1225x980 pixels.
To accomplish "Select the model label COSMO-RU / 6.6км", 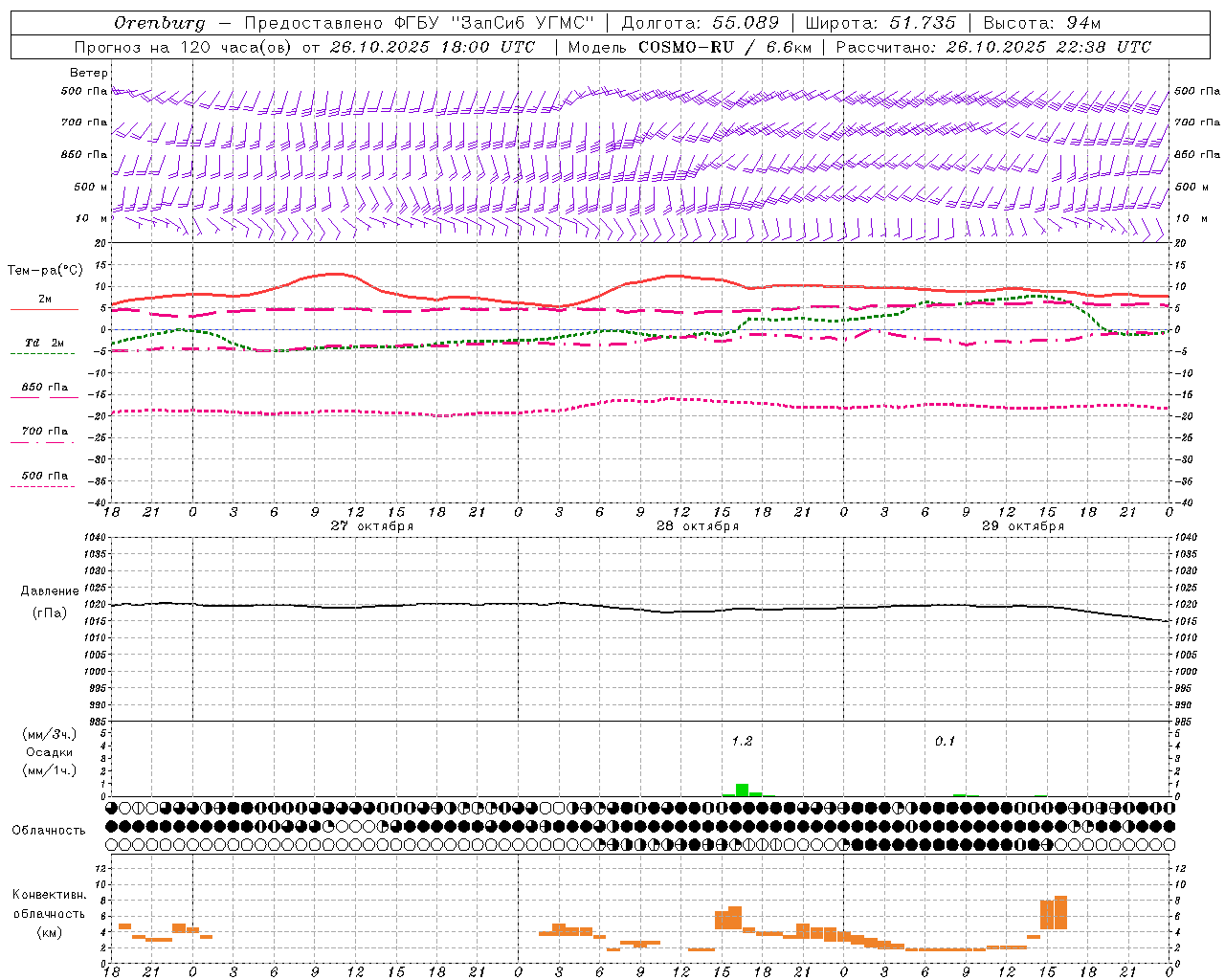I will pos(725,47).
